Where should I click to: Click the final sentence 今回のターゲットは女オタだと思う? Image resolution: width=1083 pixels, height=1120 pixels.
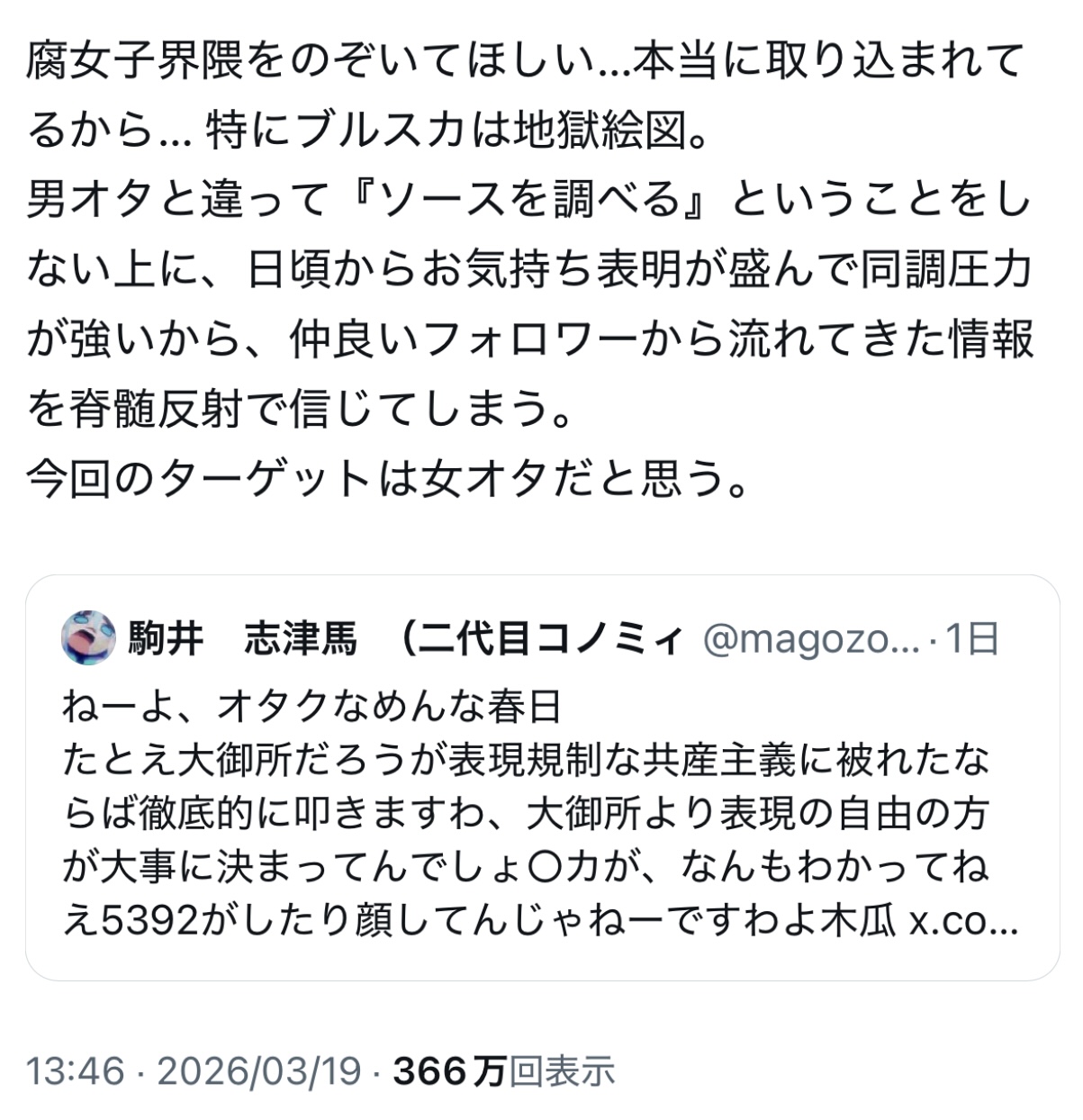click(387, 480)
